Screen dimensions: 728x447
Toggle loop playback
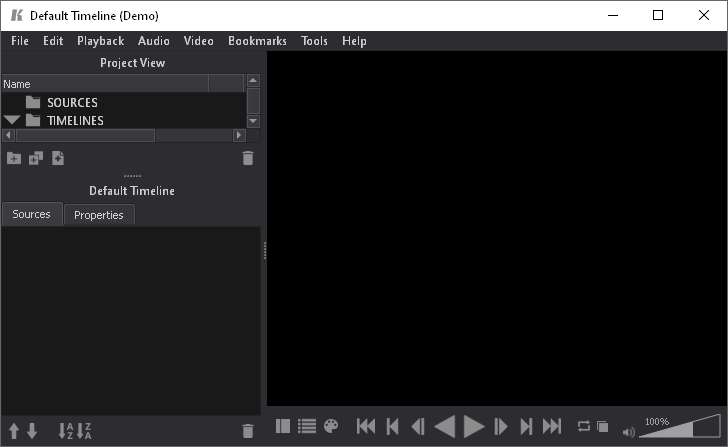tap(584, 426)
